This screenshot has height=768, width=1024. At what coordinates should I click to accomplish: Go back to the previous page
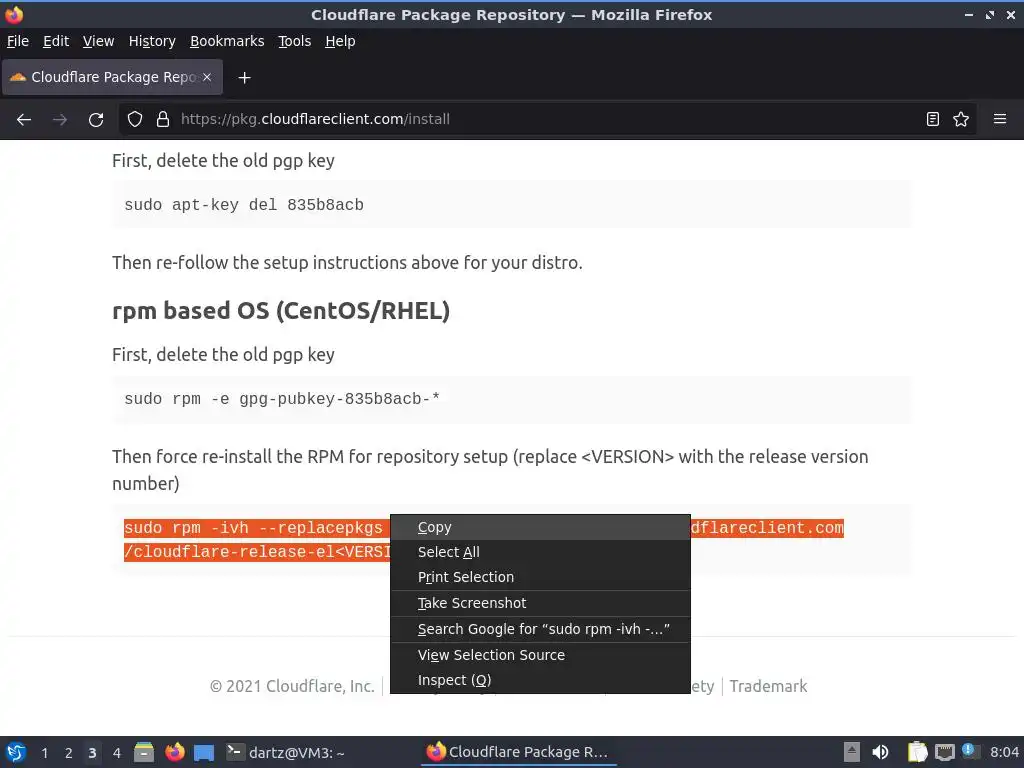coord(24,120)
